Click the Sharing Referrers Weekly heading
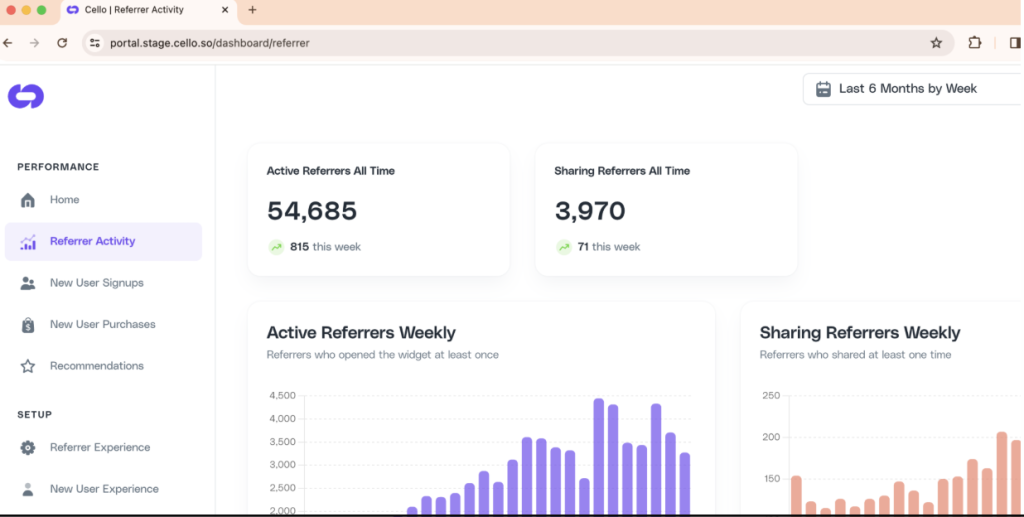Screen dimensions: 1024x517 (860, 333)
